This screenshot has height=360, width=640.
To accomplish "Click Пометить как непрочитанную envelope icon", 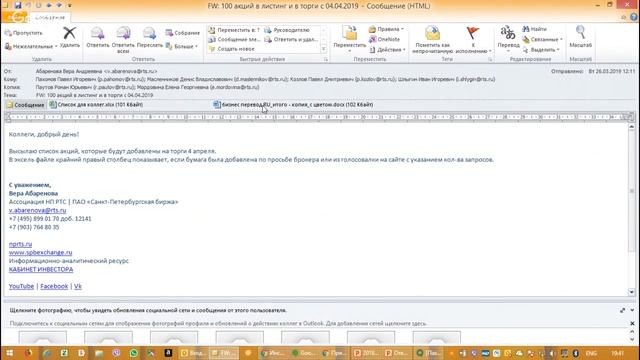I will click(x=432, y=33).
